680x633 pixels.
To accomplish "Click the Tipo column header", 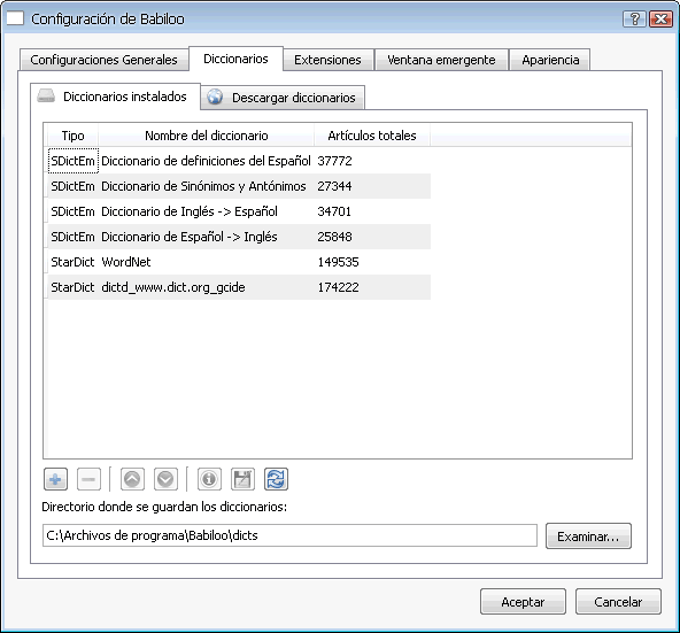I will [72, 135].
